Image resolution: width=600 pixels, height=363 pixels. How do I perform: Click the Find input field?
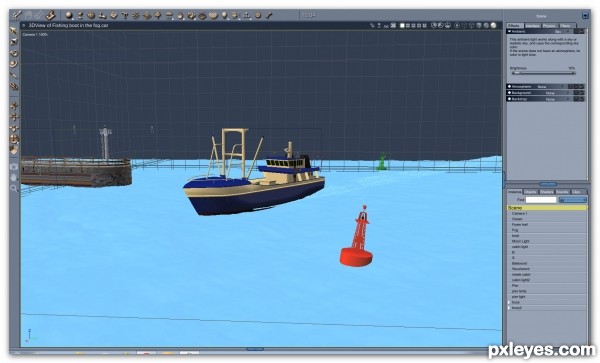(x=541, y=200)
